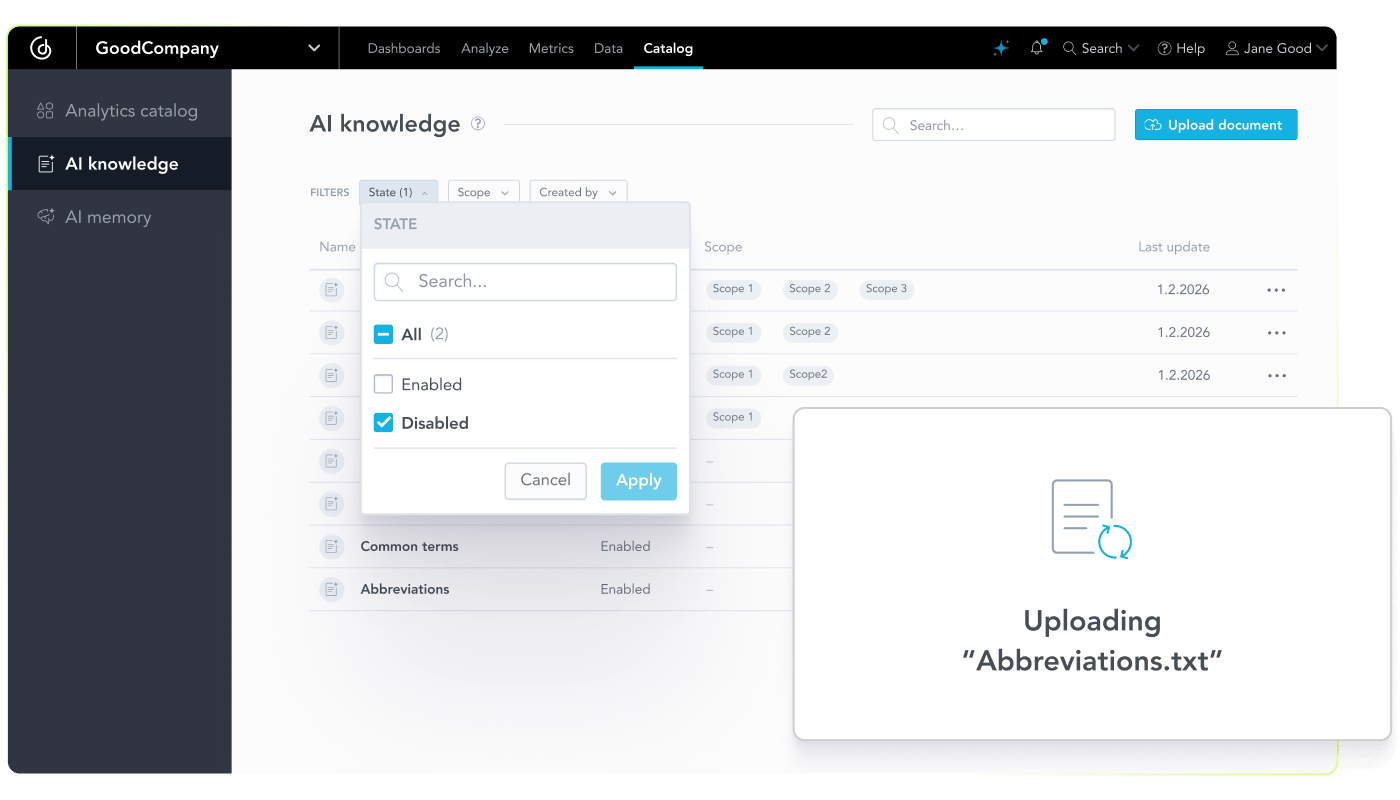The height and width of the screenshot is (800, 1400).
Task: Click the document icon beside Common terms
Action: 331,547
